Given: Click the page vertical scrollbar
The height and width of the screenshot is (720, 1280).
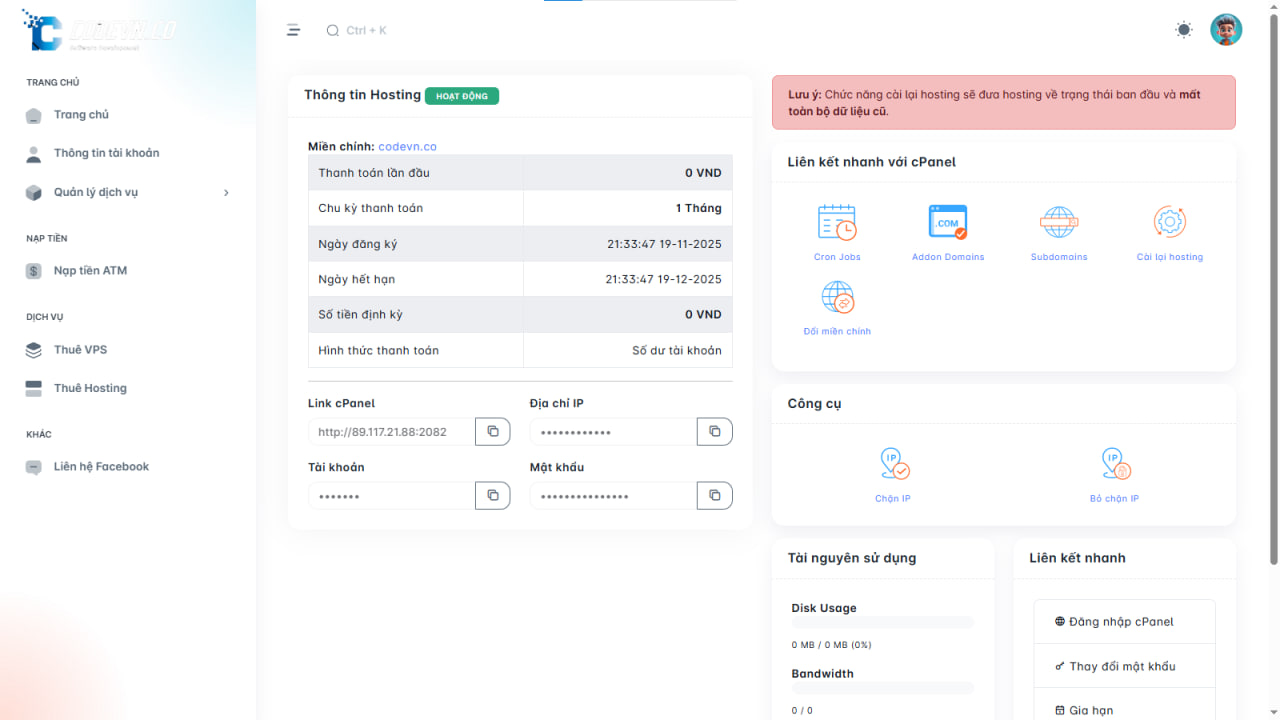Looking at the screenshot, I should 1273,300.
